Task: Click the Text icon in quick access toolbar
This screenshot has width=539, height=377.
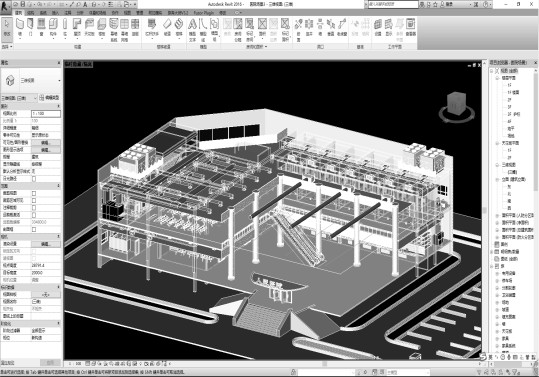Action: point(85,4)
